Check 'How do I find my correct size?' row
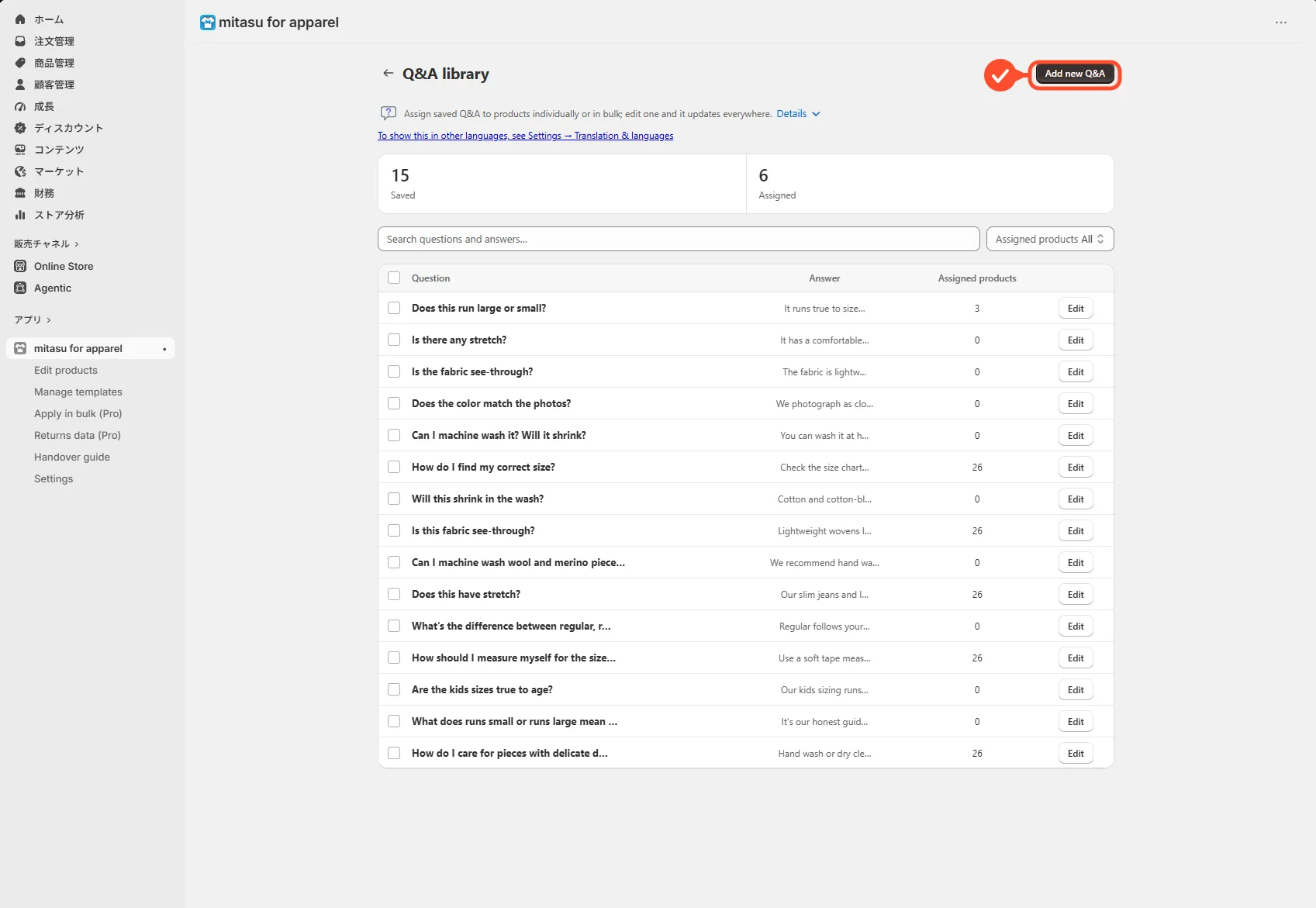The height and width of the screenshot is (908, 1316). [394, 467]
